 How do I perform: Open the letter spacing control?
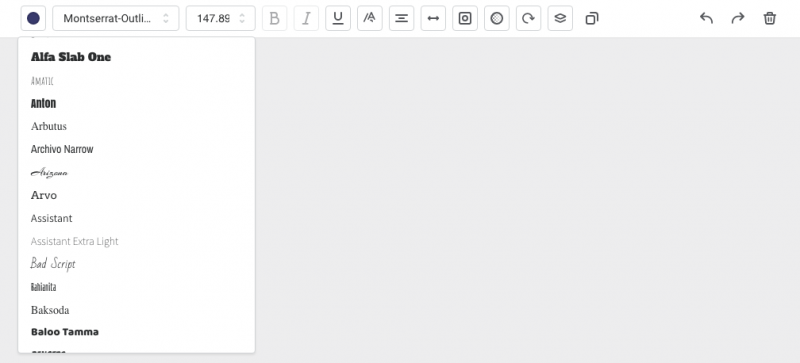click(433, 18)
